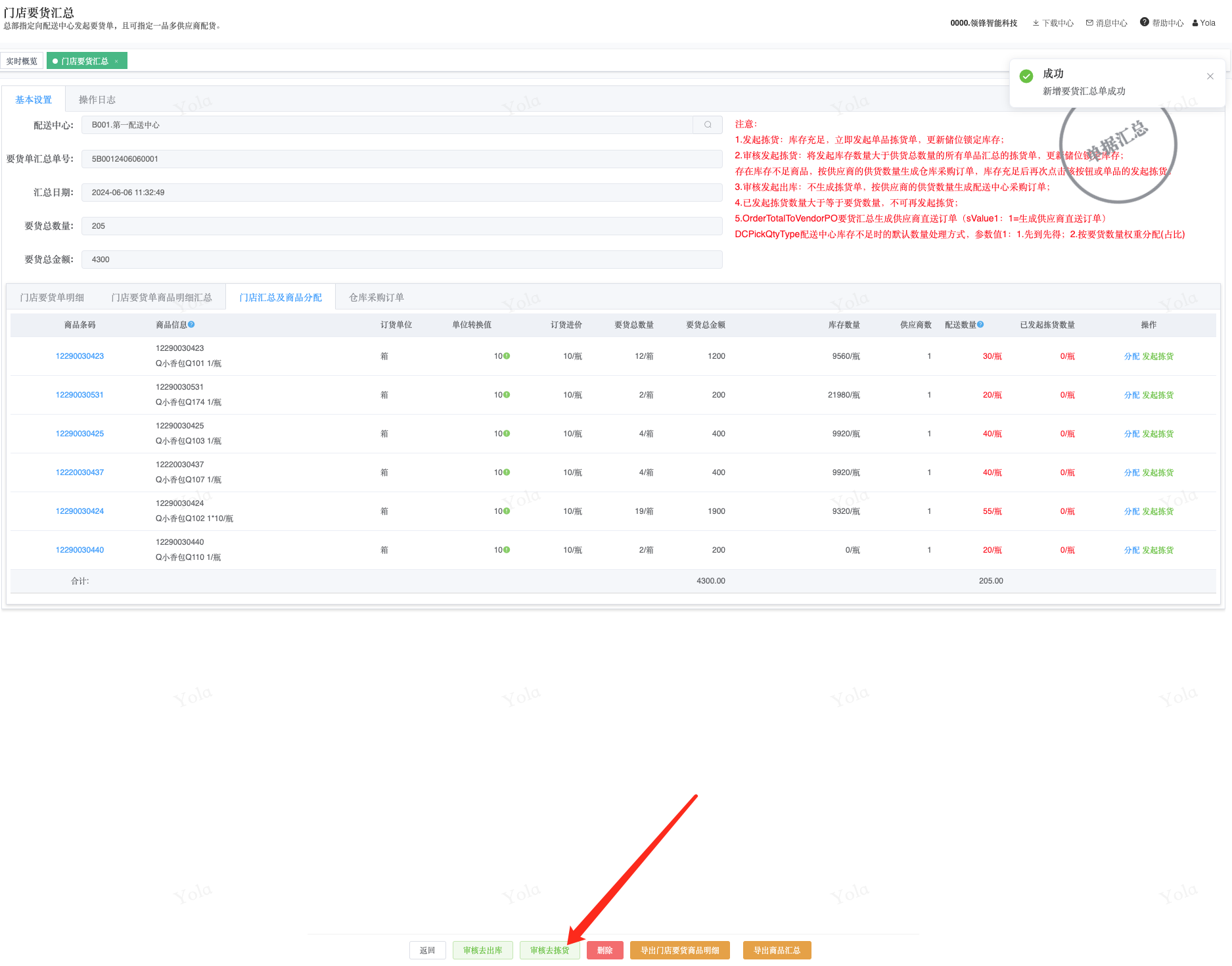1232x966 pixels.
Task: Click green conversion icon in row 12290030423
Action: tap(507, 356)
